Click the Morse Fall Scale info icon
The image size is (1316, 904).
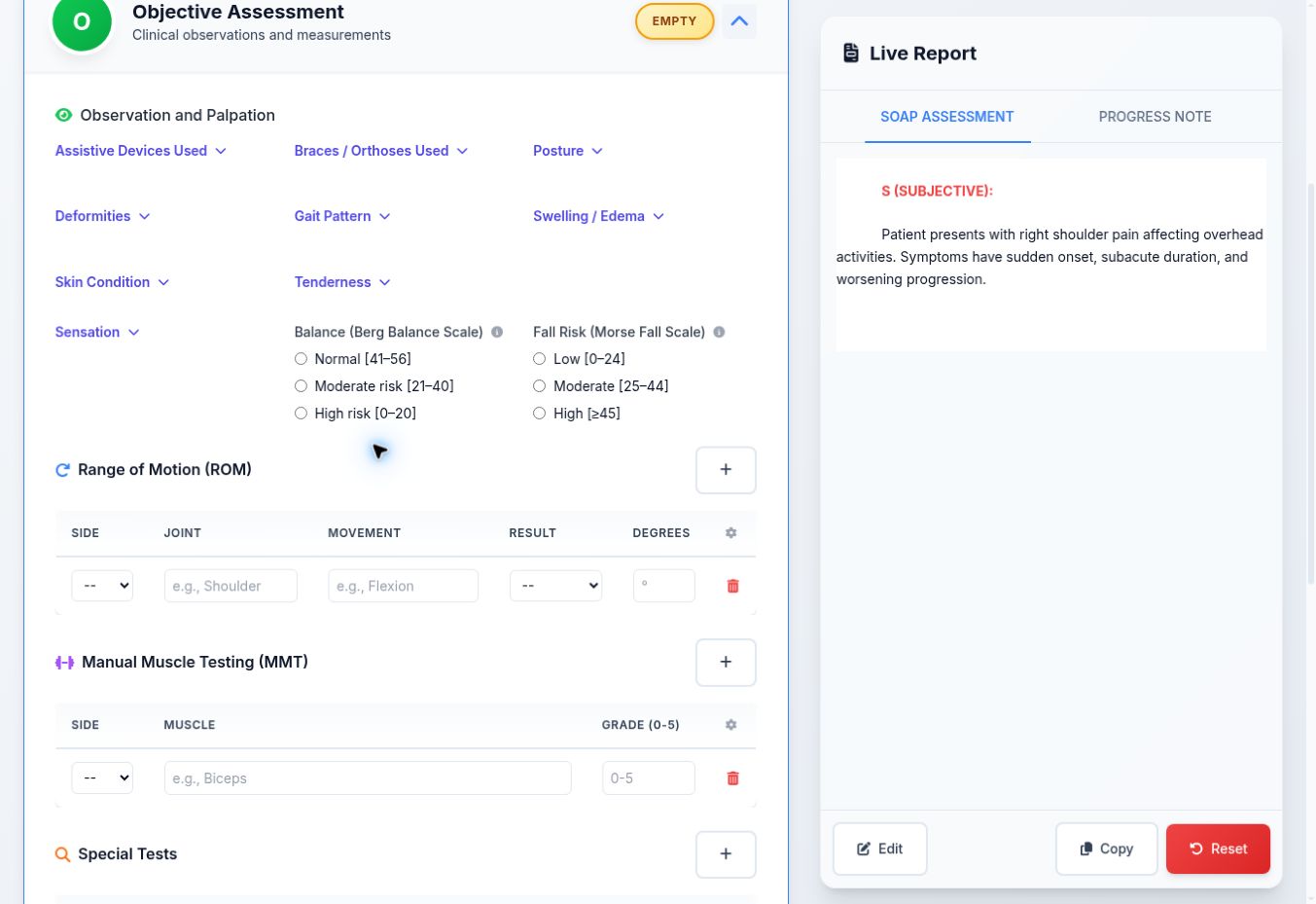720,332
